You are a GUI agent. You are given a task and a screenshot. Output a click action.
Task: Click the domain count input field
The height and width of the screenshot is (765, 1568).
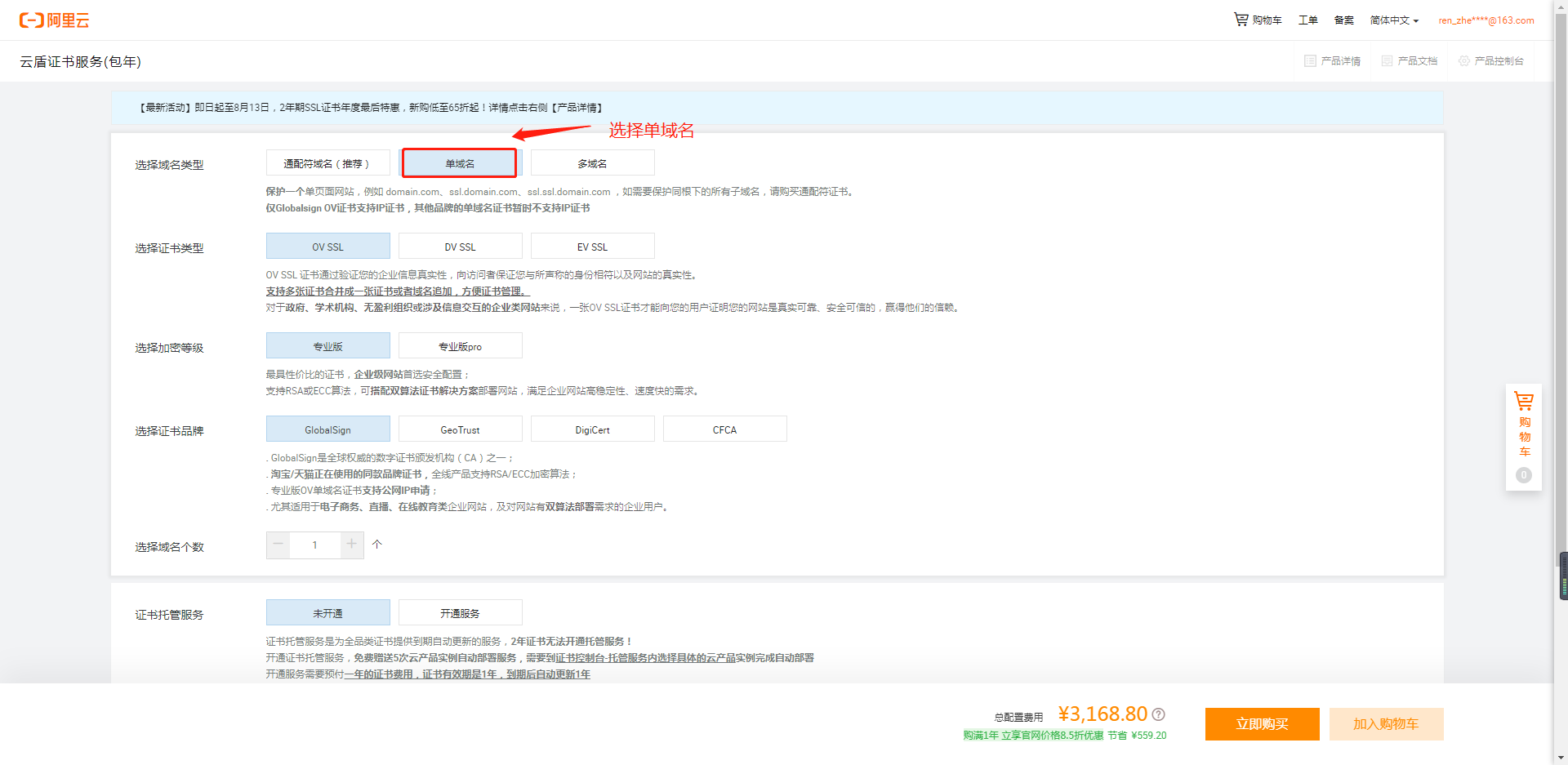(315, 545)
